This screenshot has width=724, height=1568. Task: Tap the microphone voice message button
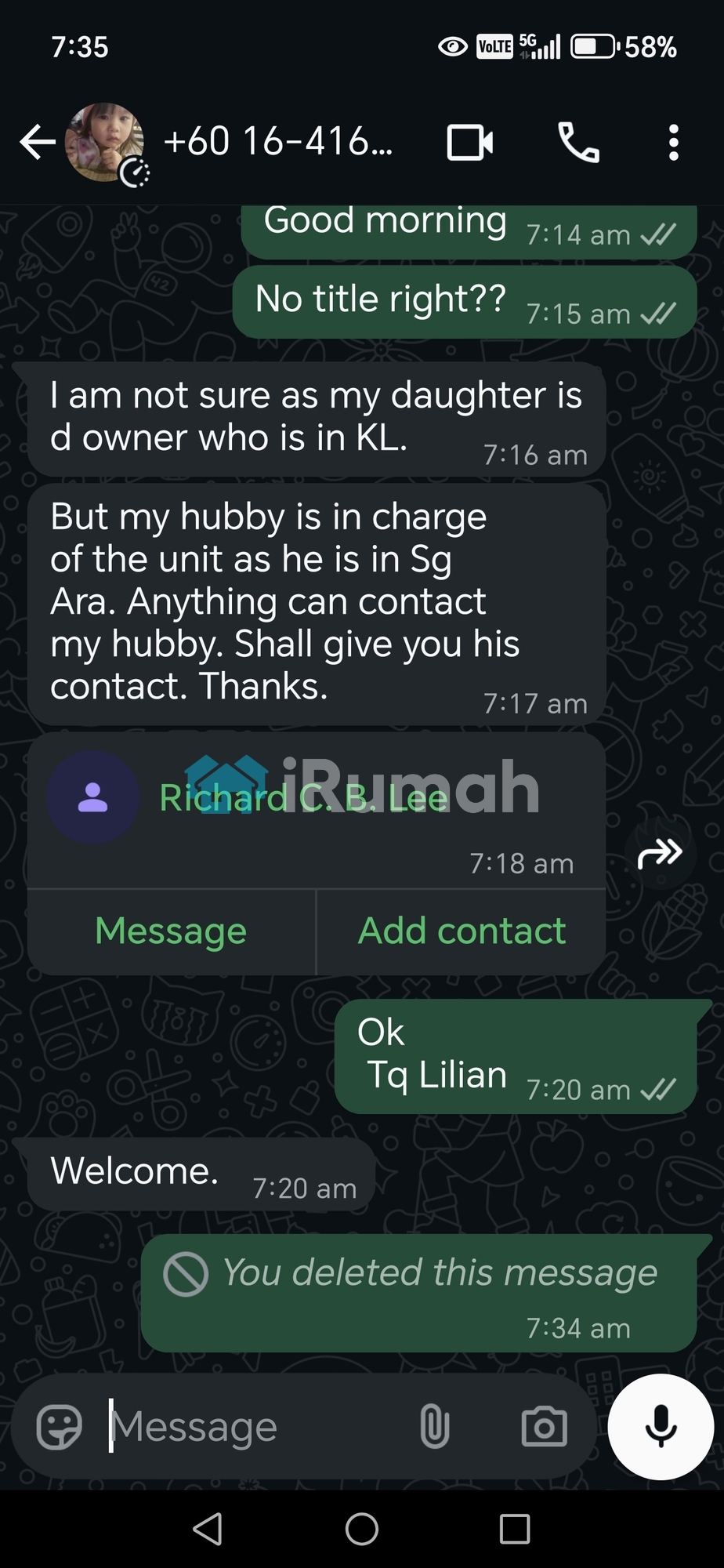click(x=661, y=1427)
